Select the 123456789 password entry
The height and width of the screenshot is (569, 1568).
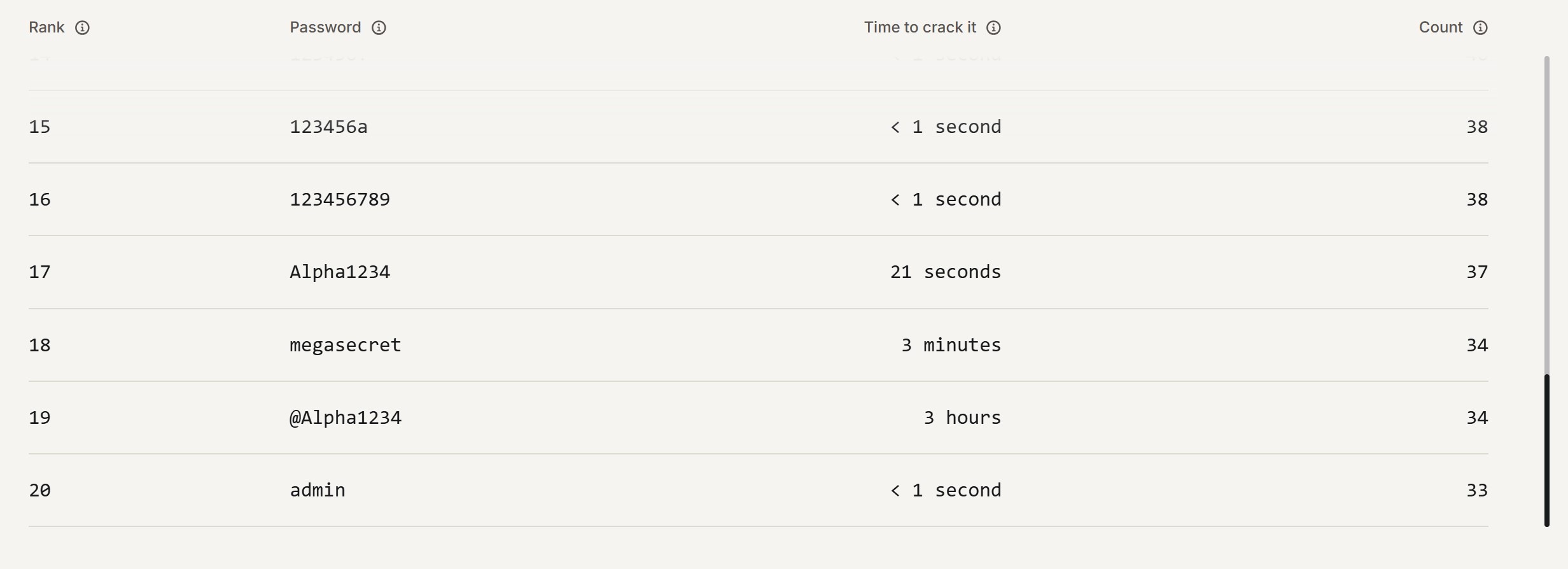pos(340,199)
